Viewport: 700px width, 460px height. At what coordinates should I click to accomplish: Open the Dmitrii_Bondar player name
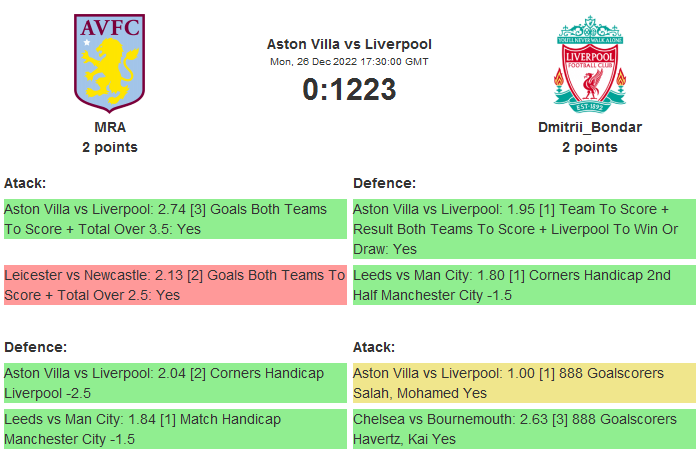click(590, 127)
